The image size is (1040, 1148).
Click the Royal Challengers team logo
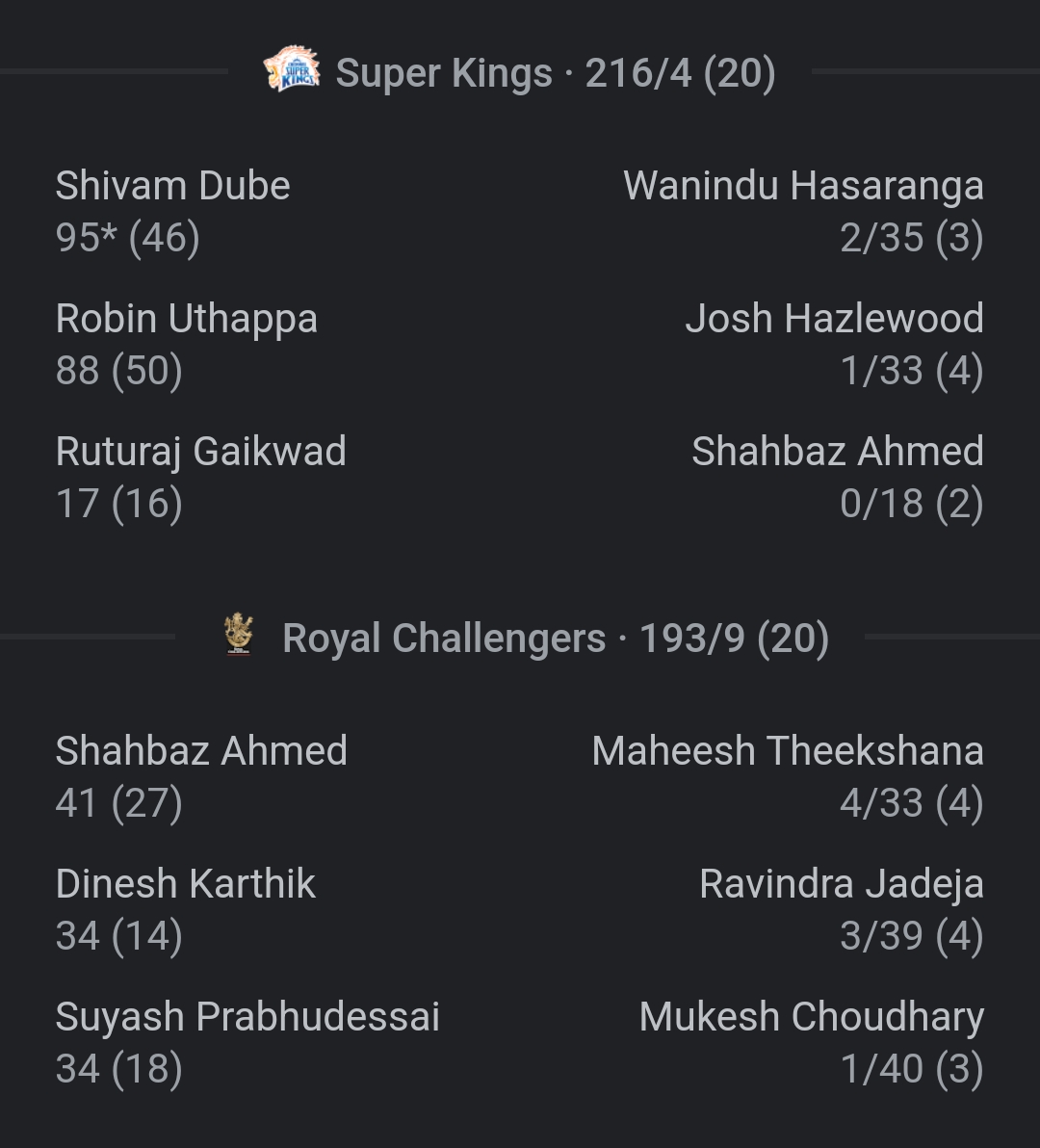pos(239,636)
